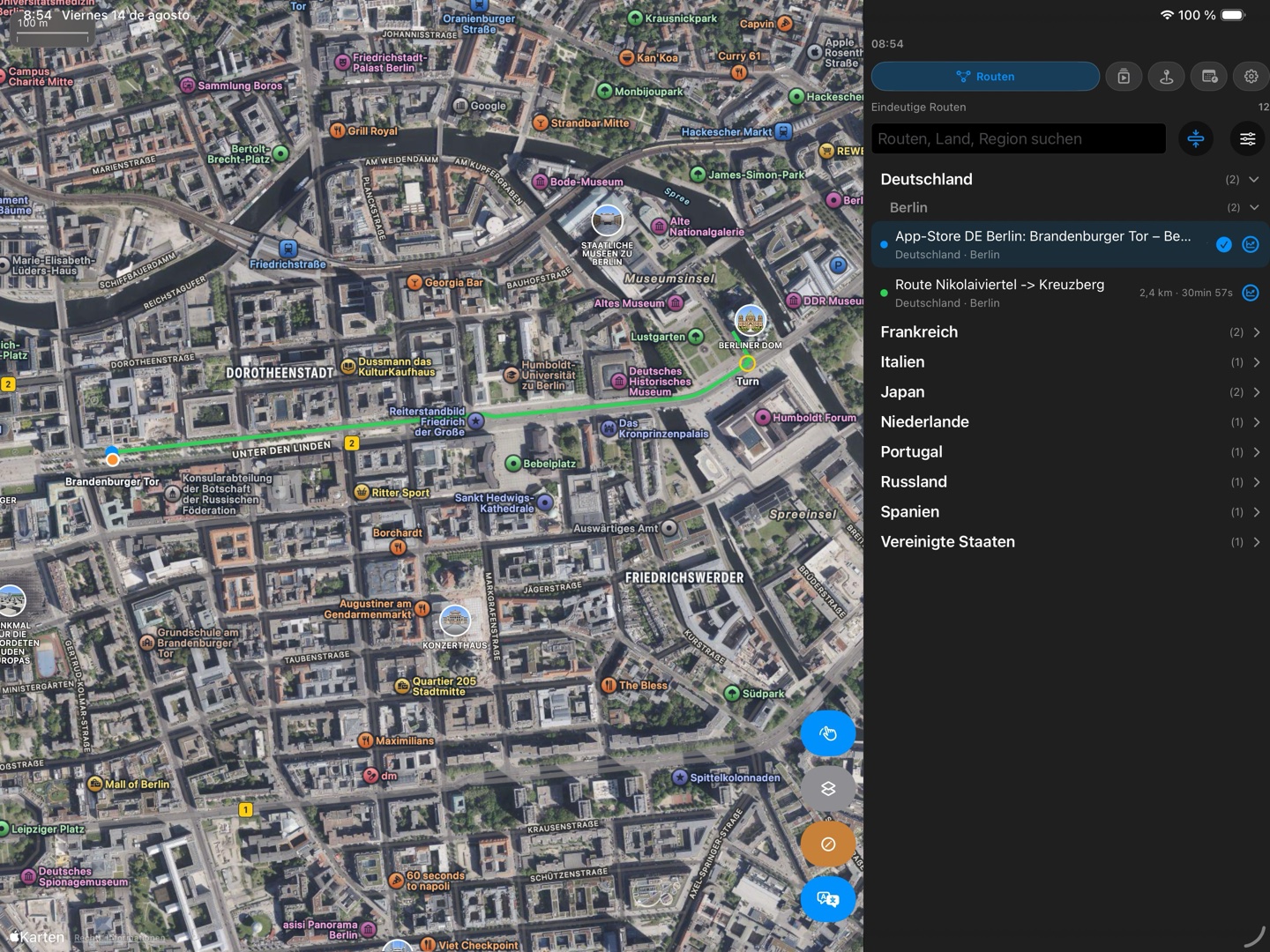This screenshot has width=1270, height=952.
Task: Expand the Russland group
Action: pyautogui.click(x=1071, y=482)
